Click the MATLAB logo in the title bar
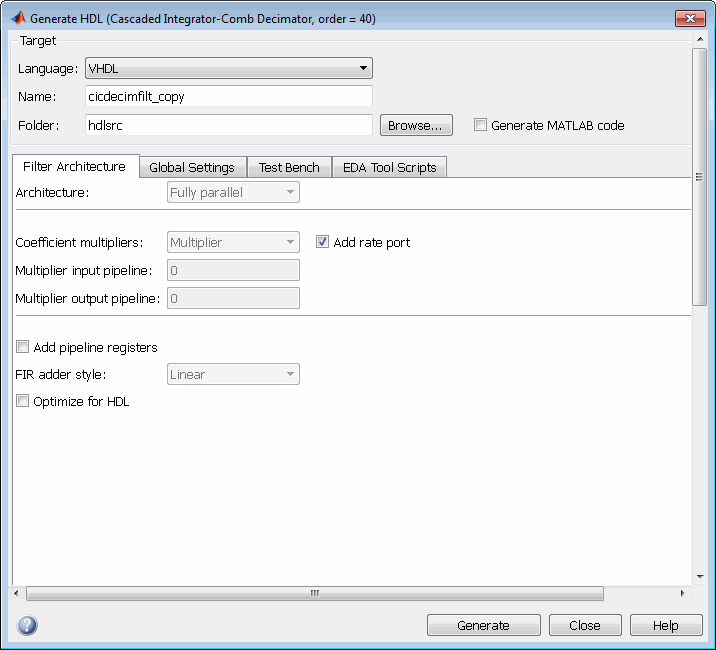The width and height of the screenshot is (716, 650). 18,18
